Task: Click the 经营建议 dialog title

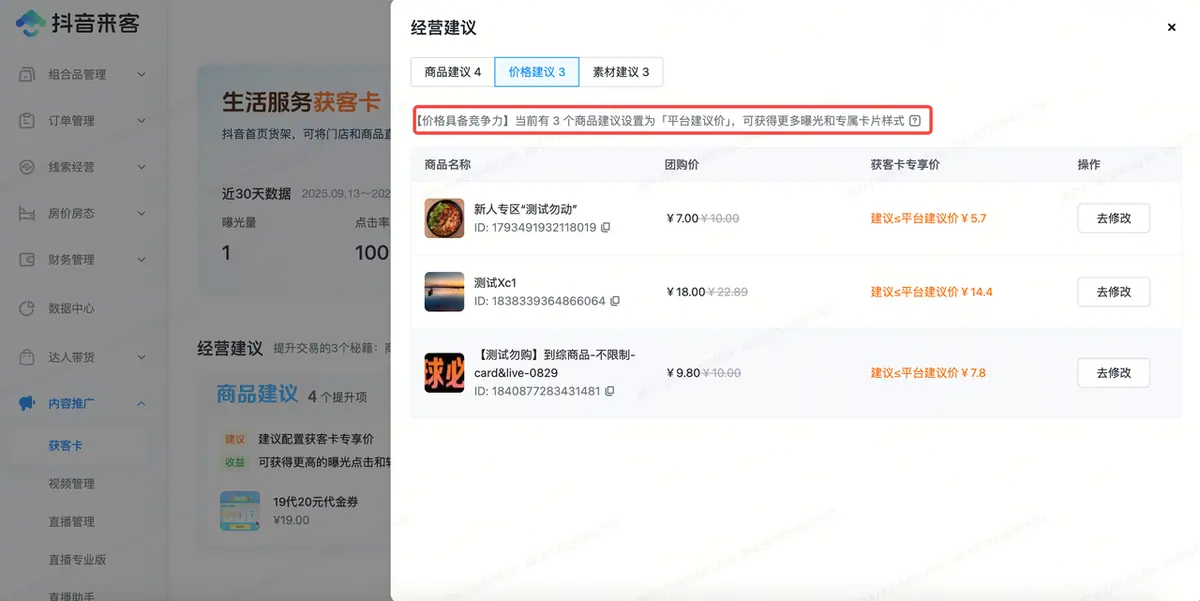Action: tap(443, 27)
